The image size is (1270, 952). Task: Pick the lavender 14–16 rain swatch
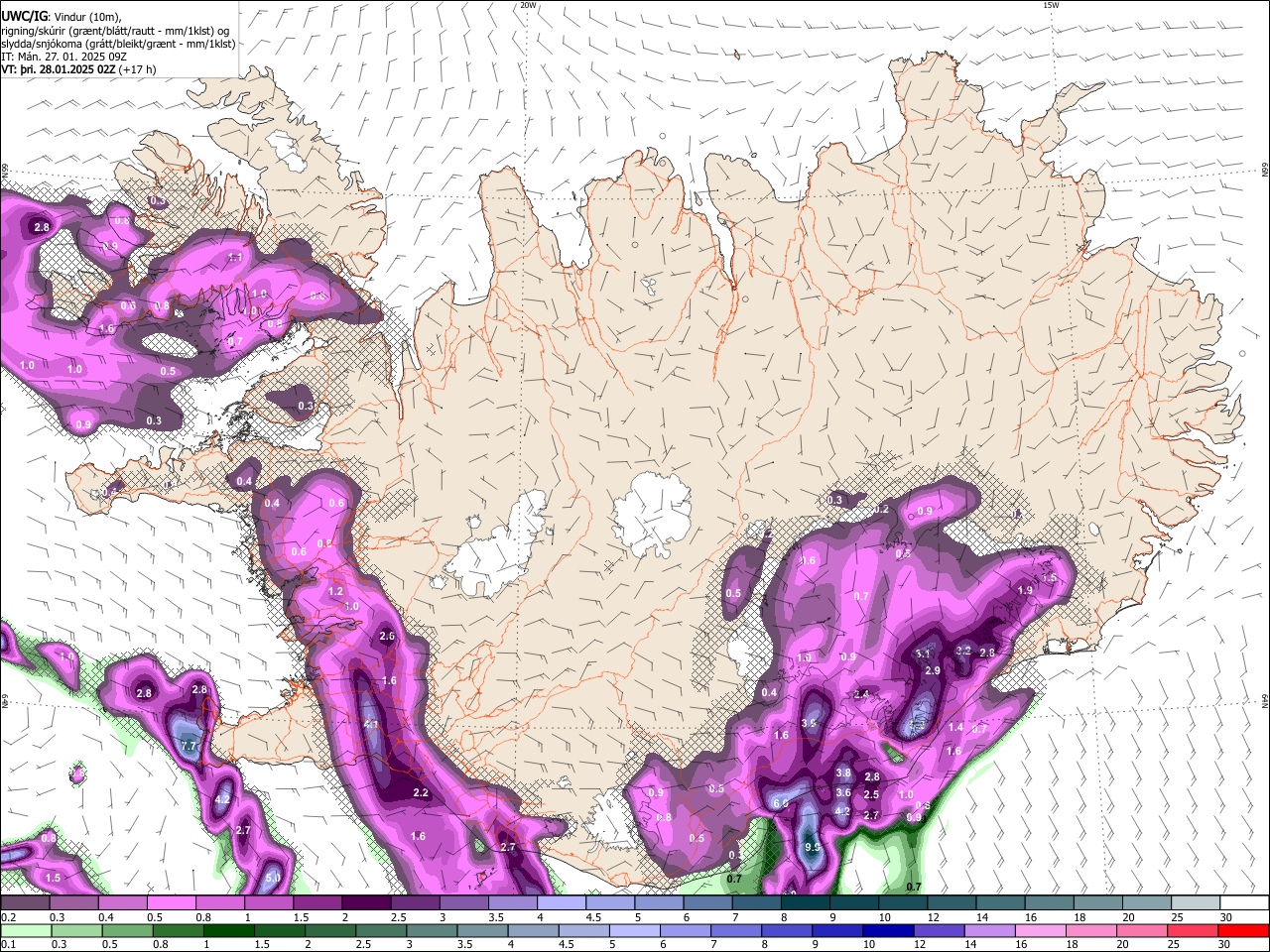tap(988, 930)
